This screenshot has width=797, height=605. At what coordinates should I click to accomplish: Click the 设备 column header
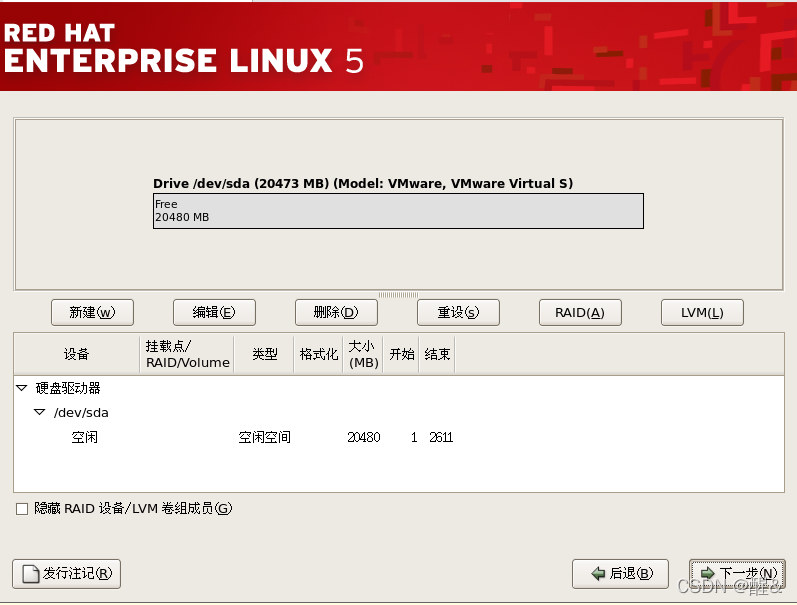77,354
